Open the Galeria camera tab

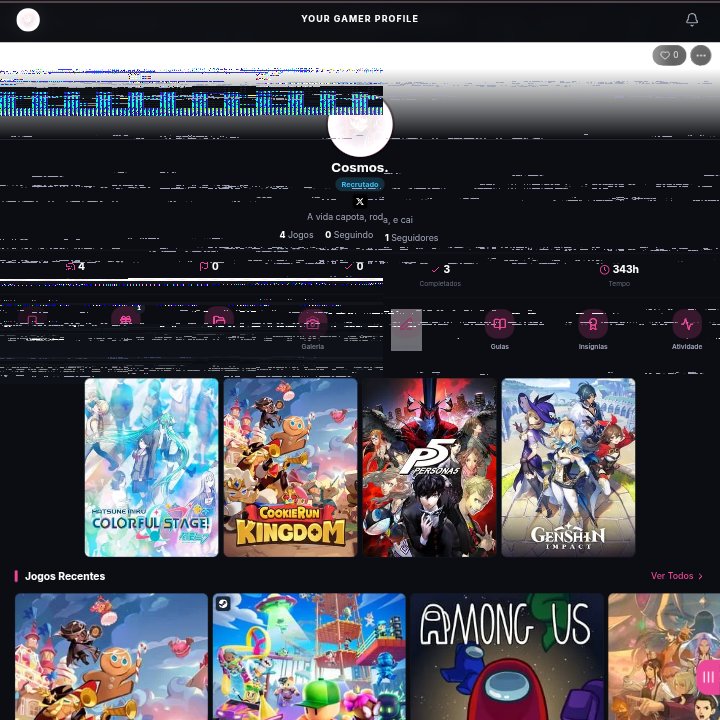313,330
